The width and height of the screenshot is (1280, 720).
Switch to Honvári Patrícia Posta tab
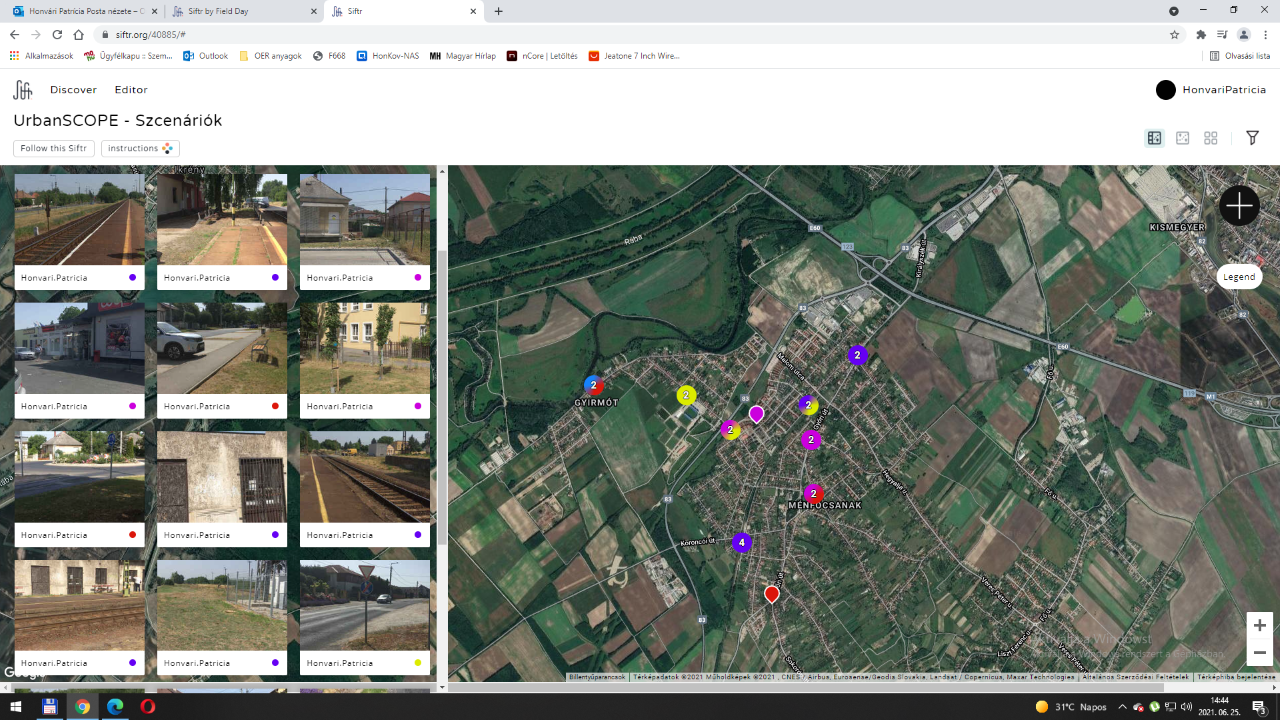pyautogui.click(x=84, y=11)
